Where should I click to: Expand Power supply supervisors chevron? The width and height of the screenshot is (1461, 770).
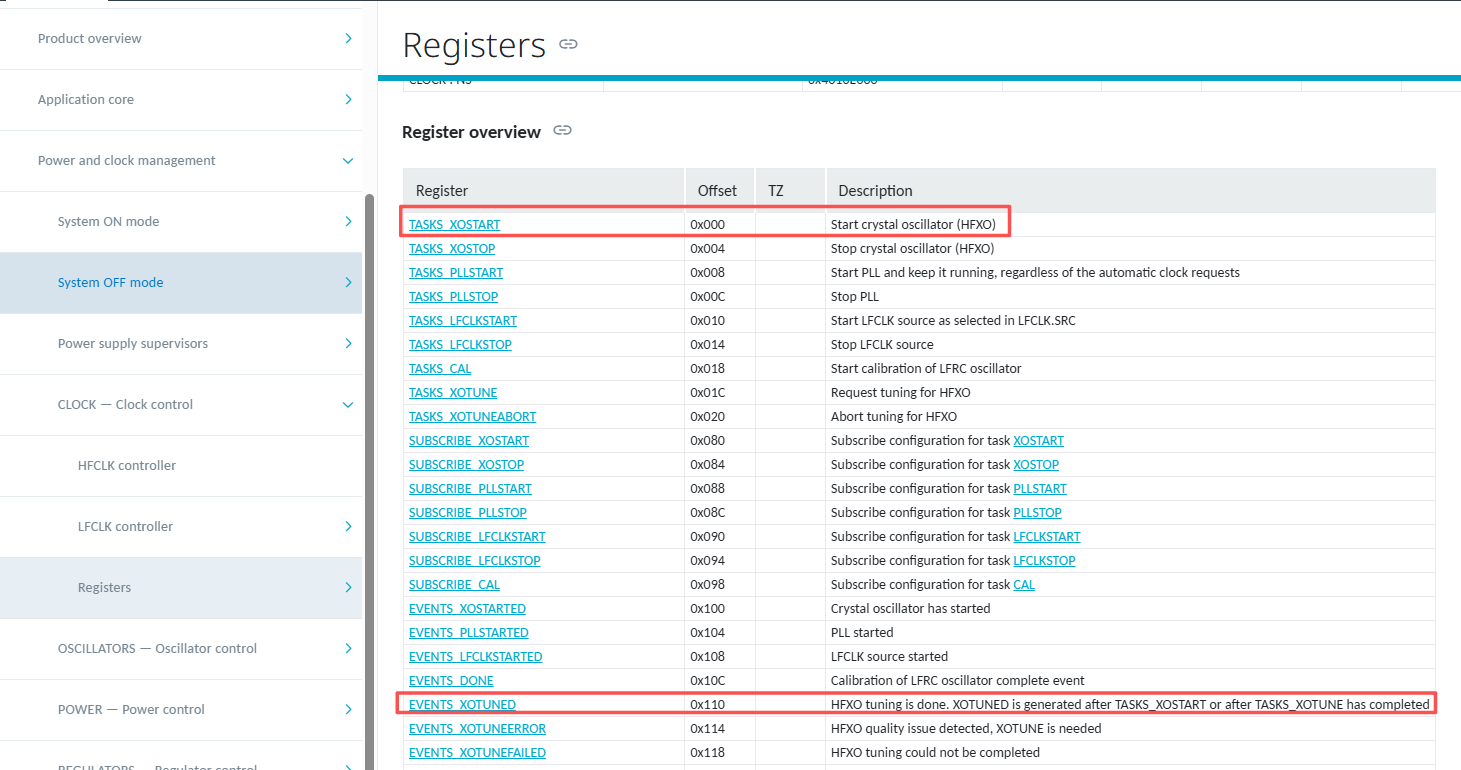[348, 343]
